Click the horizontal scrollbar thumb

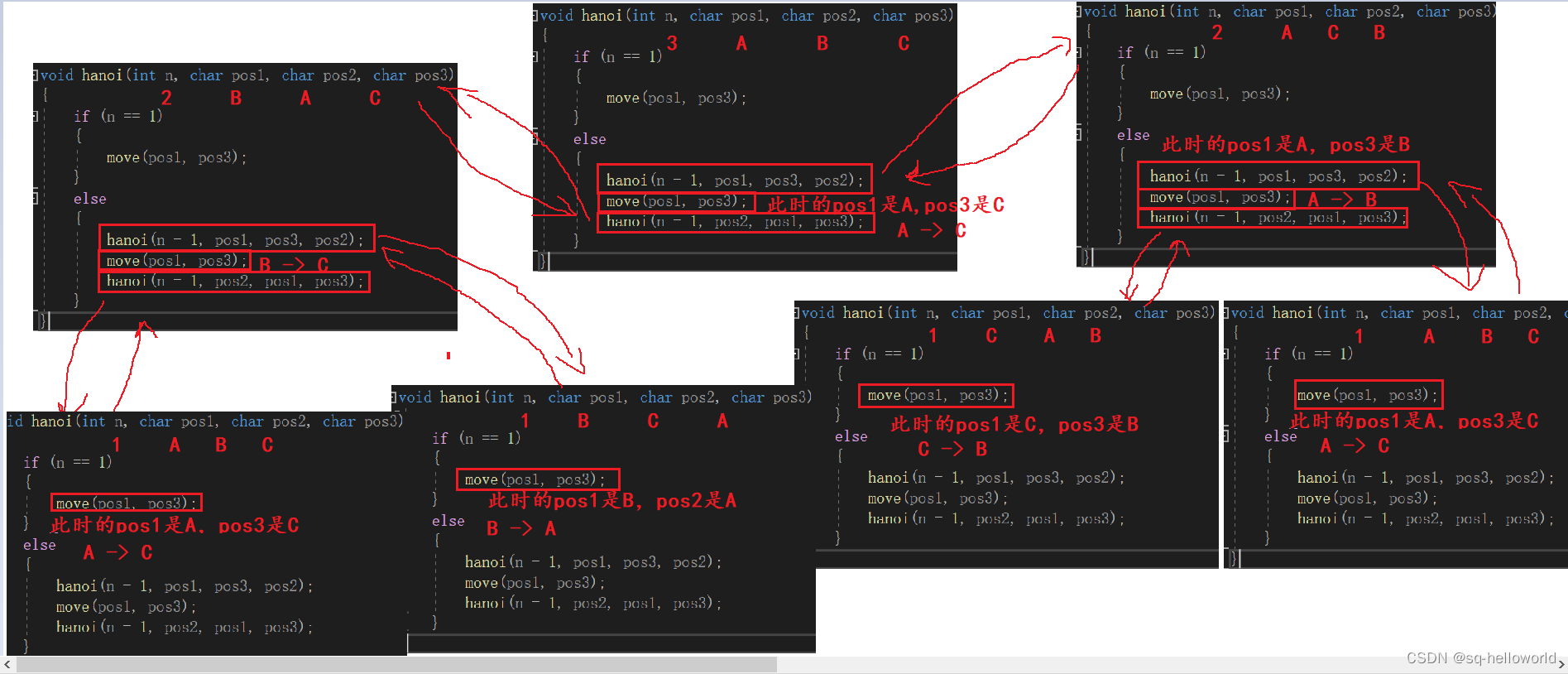click(396, 665)
